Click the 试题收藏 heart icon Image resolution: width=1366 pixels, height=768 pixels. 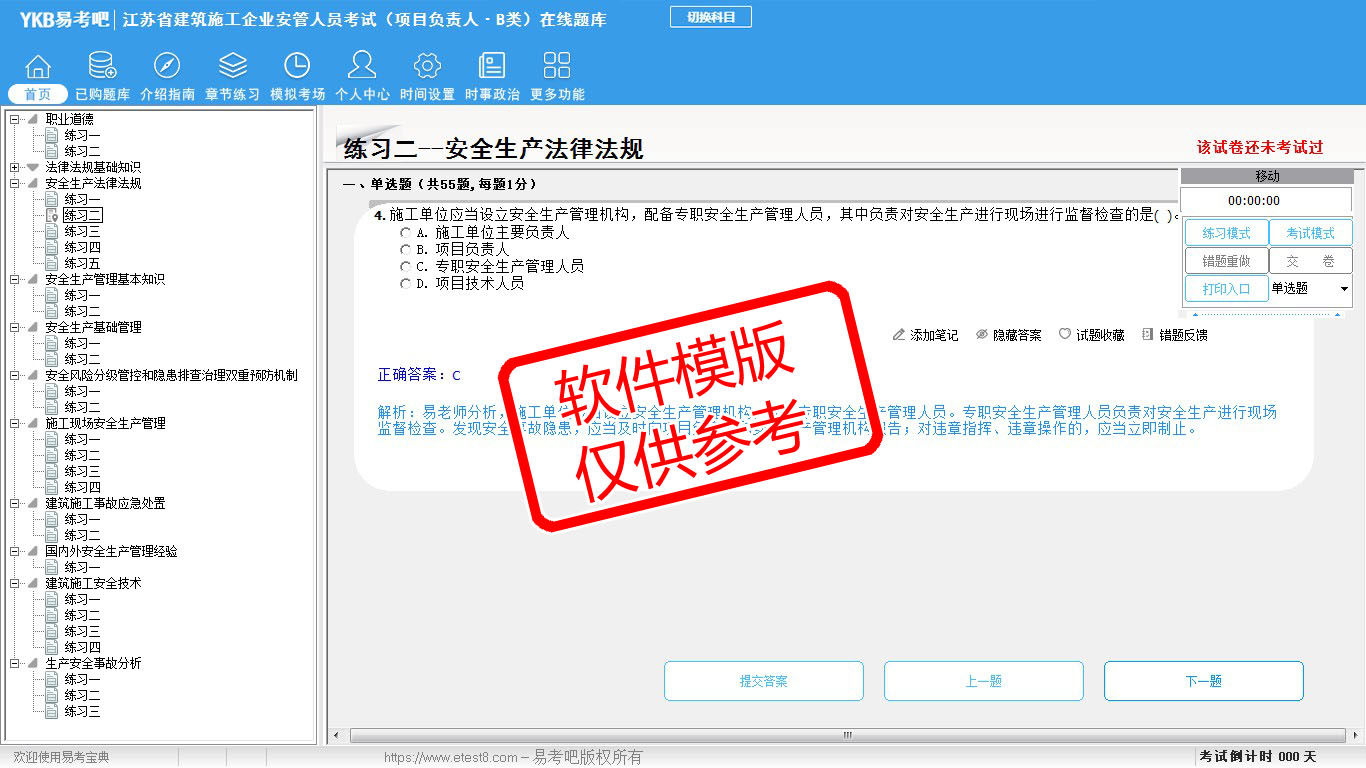pos(1065,335)
